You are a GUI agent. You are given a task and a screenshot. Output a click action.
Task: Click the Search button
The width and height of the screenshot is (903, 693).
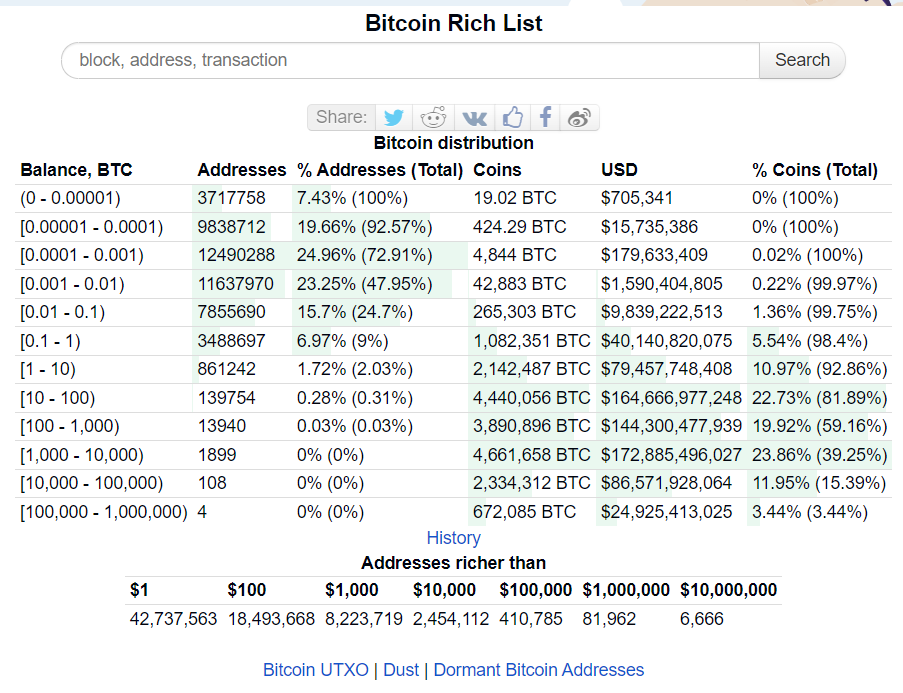(802, 60)
